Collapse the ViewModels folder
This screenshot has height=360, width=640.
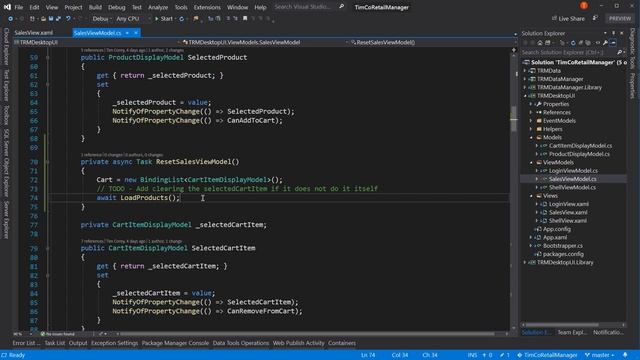[531, 162]
